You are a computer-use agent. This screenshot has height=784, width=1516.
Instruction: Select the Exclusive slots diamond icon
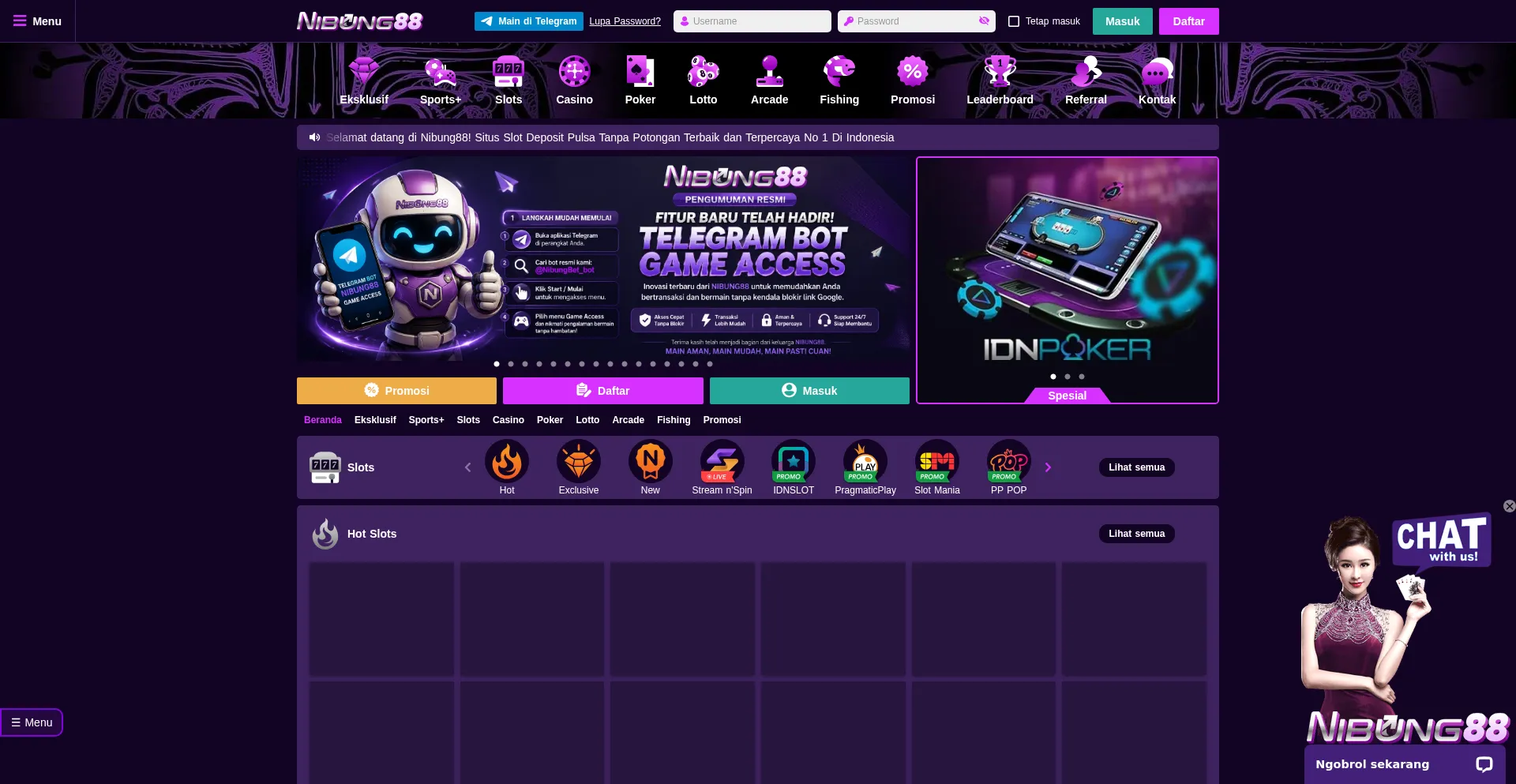(579, 467)
